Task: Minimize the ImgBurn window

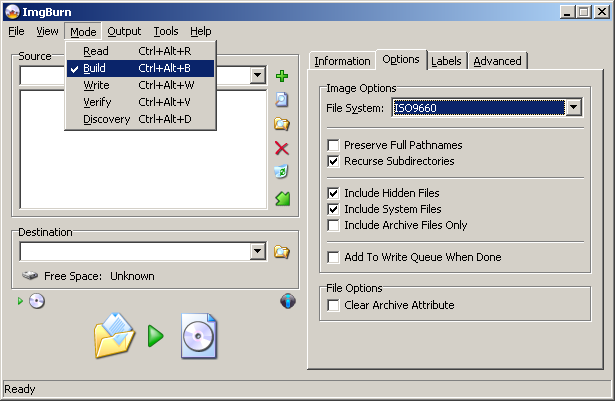Action: pos(566,12)
